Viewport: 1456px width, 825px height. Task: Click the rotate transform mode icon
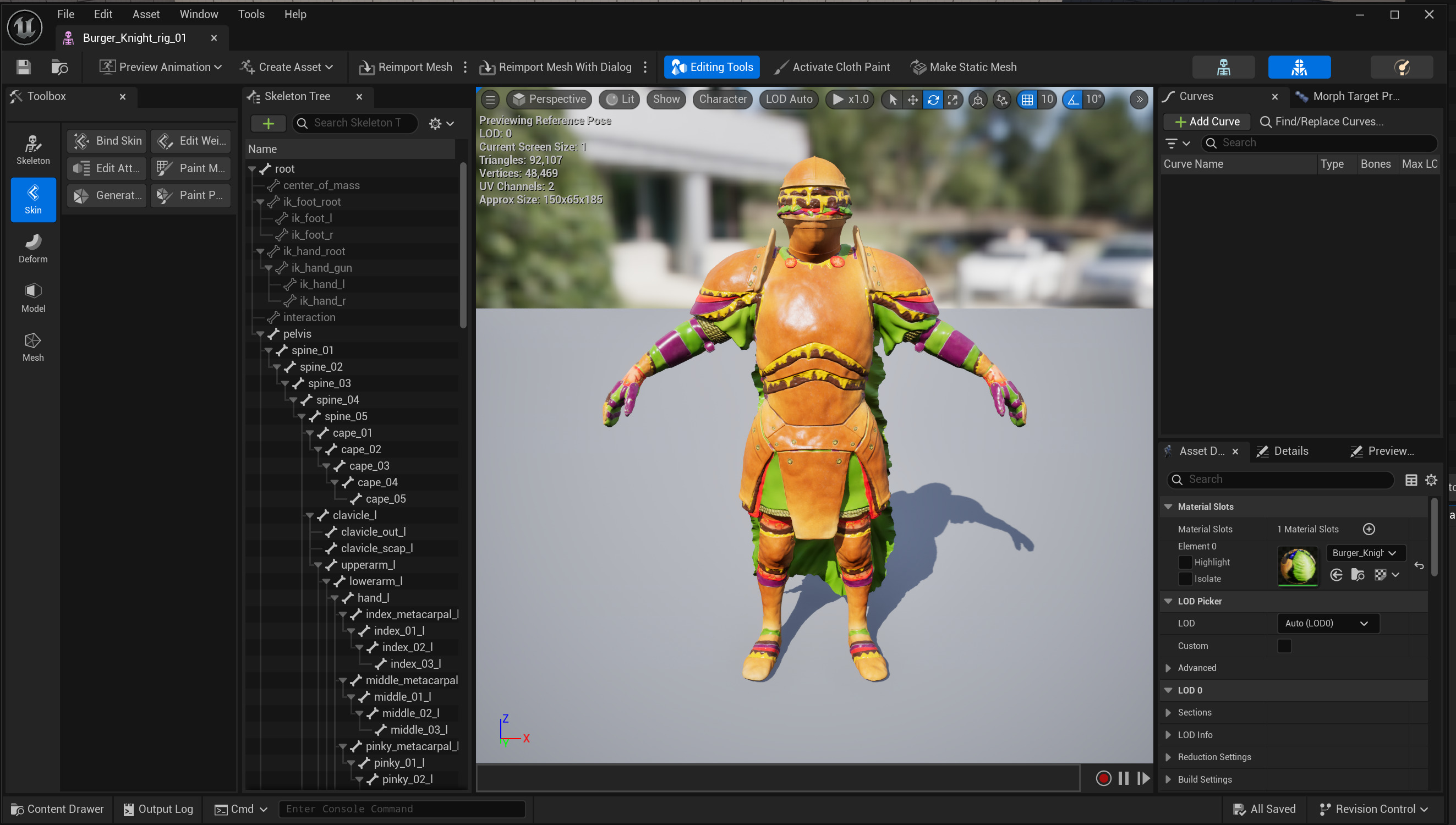point(933,100)
